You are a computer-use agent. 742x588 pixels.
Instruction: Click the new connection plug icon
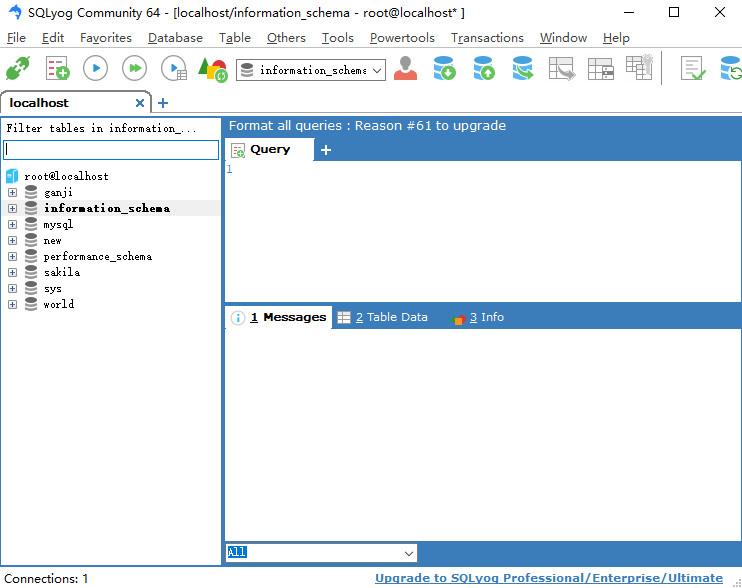pos(18,69)
